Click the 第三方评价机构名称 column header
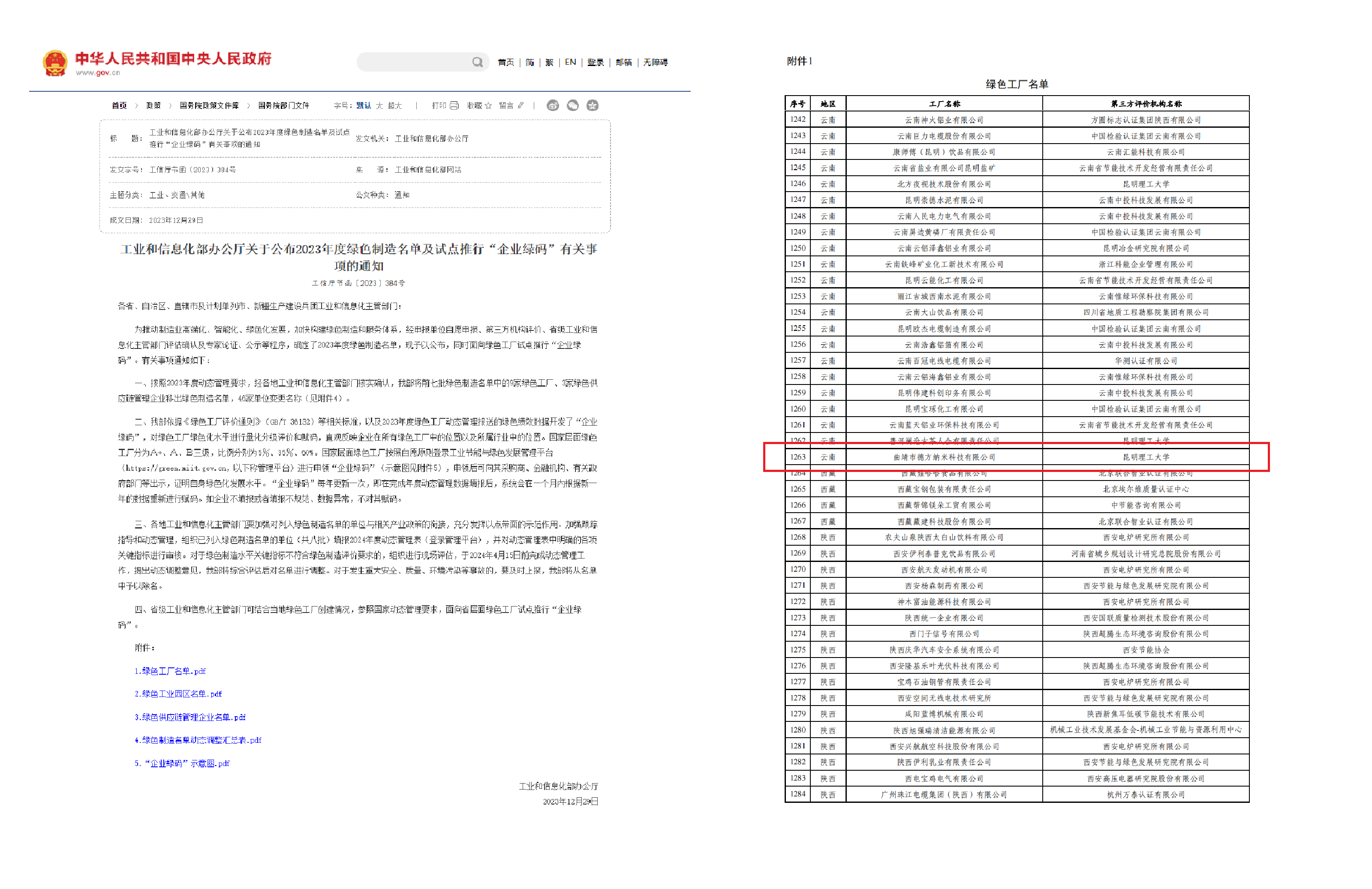The height and width of the screenshot is (889, 1372). point(1146,104)
